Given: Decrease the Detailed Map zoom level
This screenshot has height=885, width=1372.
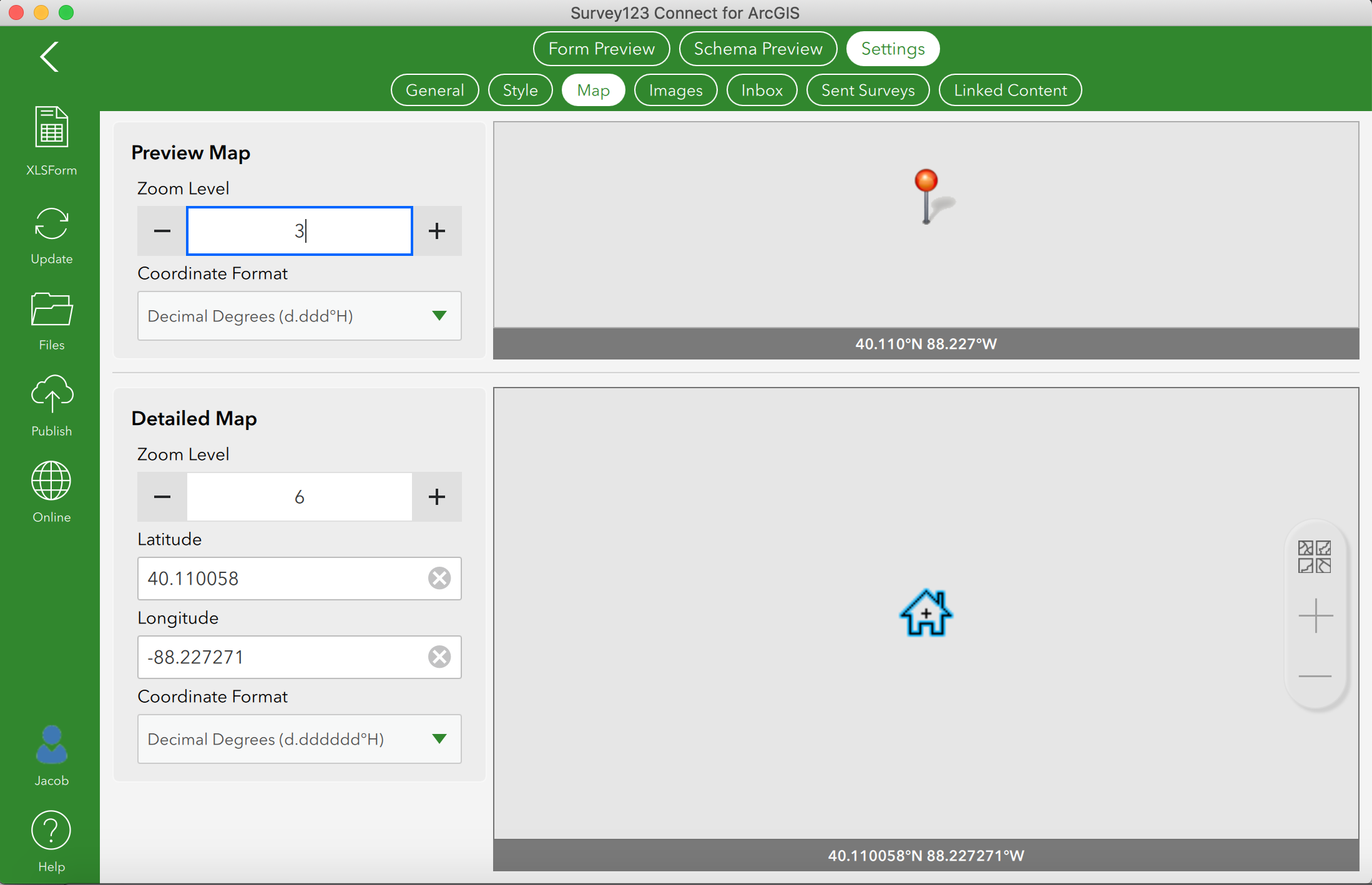Looking at the screenshot, I should click(x=162, y=497).
